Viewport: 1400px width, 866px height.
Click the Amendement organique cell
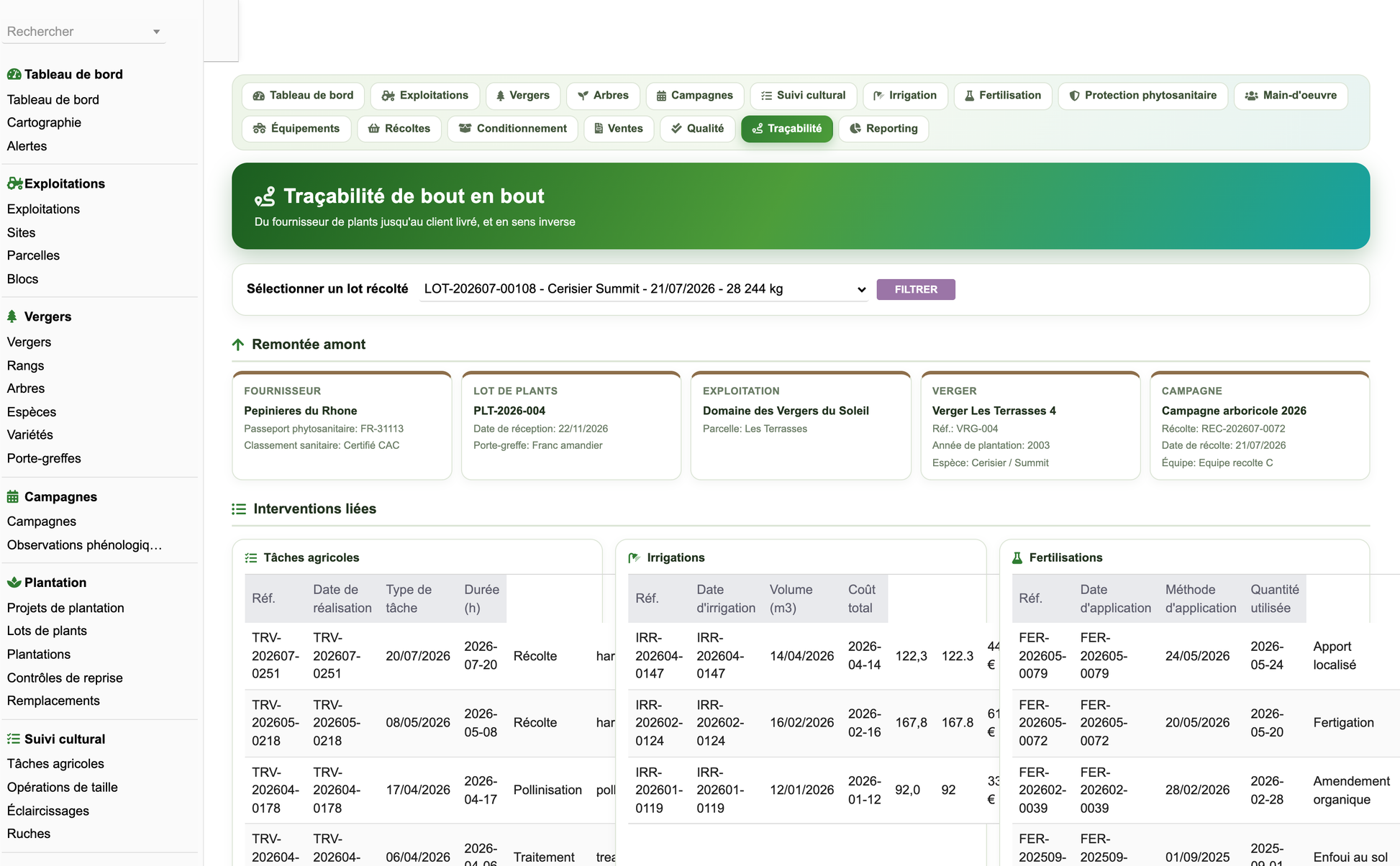click(1351, 790)
